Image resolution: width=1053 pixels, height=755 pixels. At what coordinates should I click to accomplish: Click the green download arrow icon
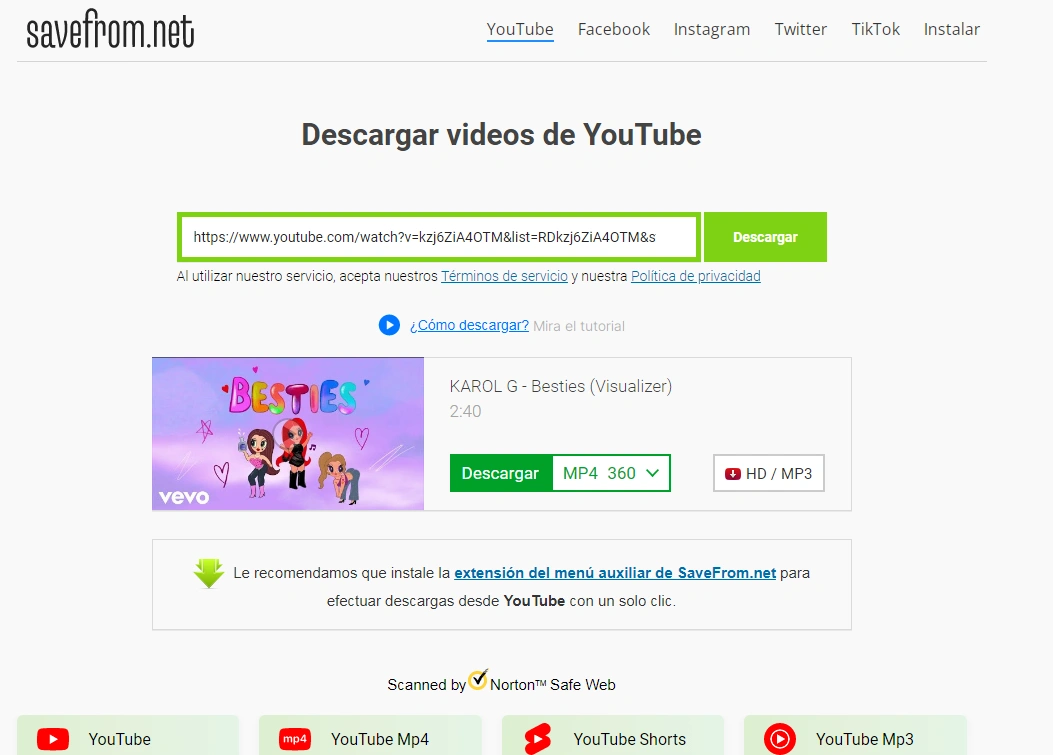click(209, 573)
